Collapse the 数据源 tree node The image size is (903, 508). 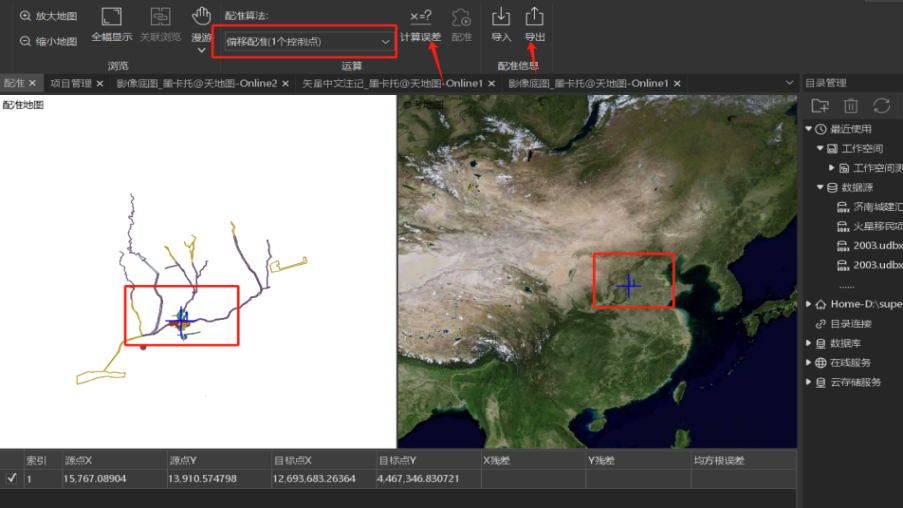[820, 187]
